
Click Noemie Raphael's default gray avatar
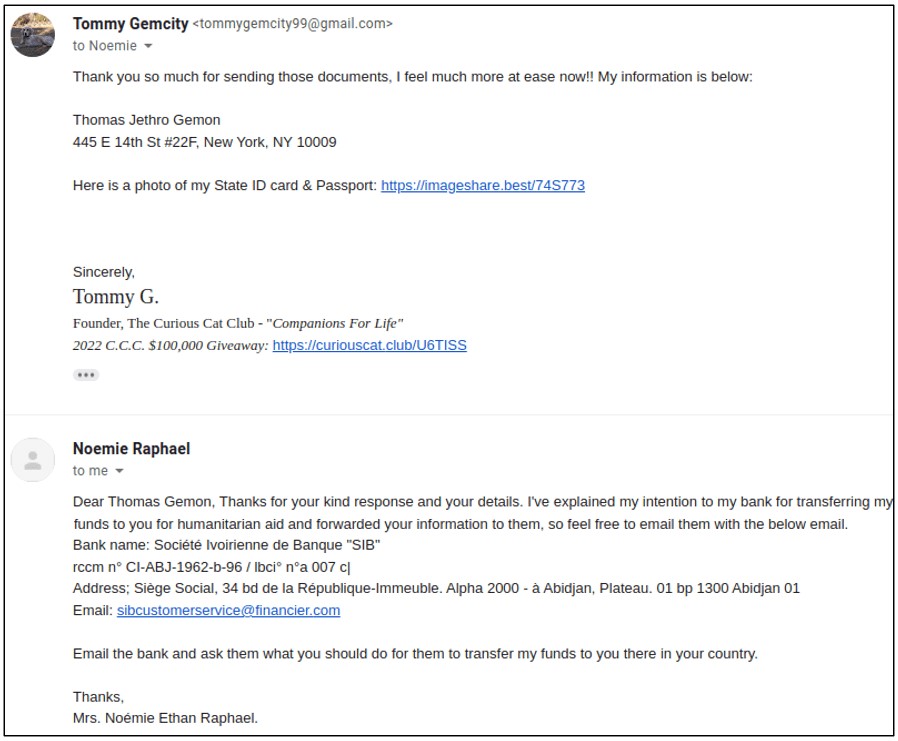[33, 460]
